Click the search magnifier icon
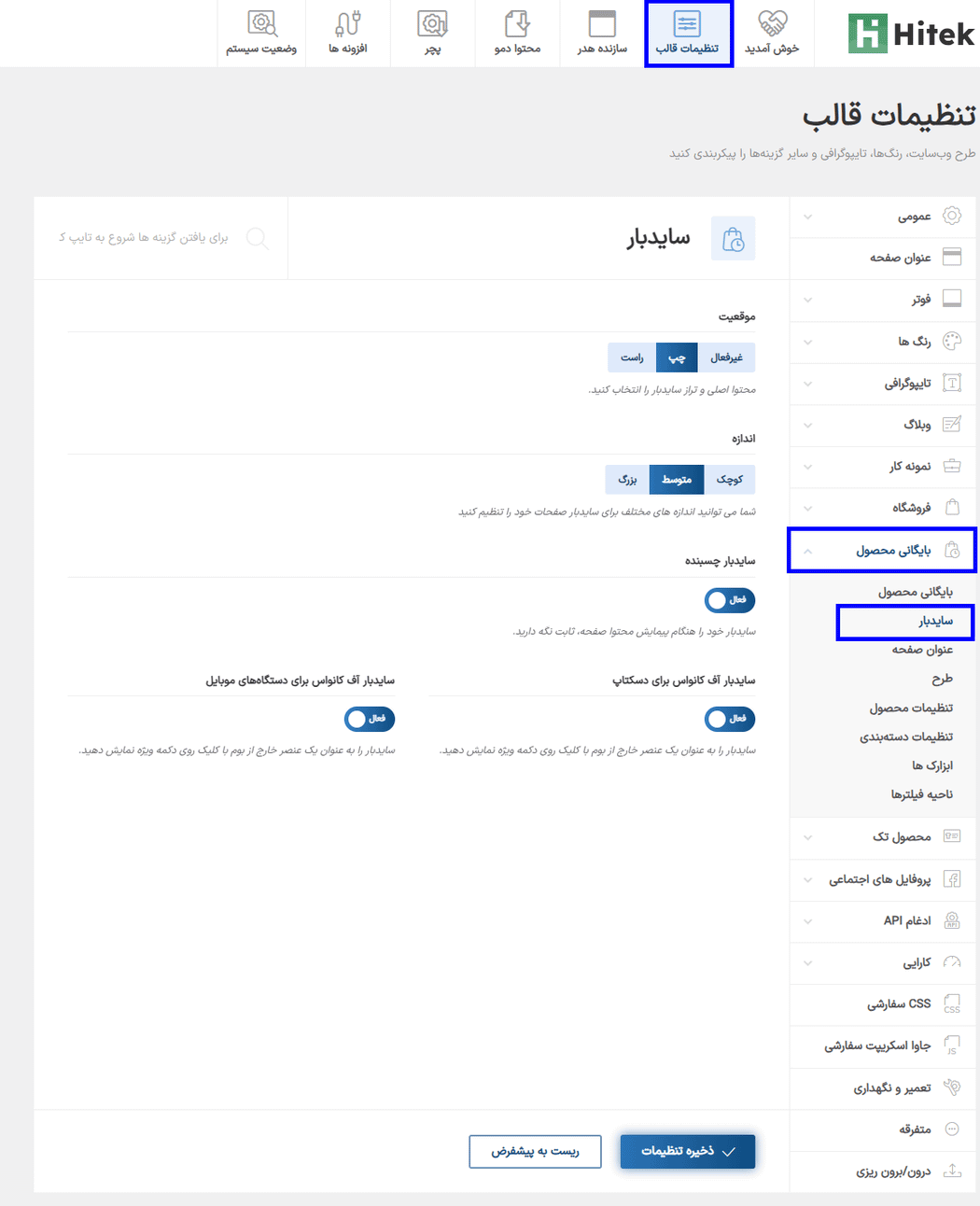The image size is (980, 1206). click(x=258, y=239)
